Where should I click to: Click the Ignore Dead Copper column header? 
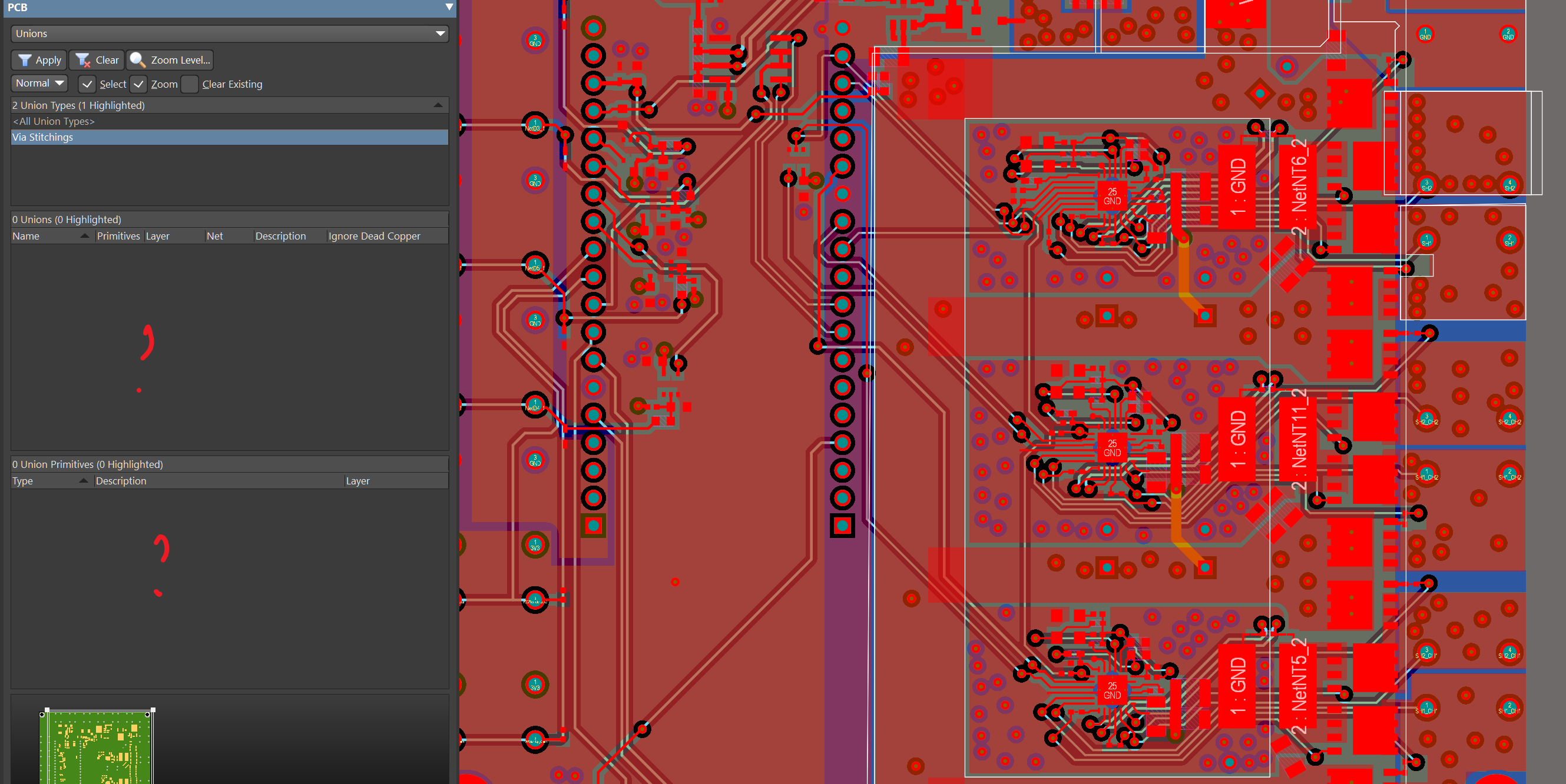pos(374,236)
